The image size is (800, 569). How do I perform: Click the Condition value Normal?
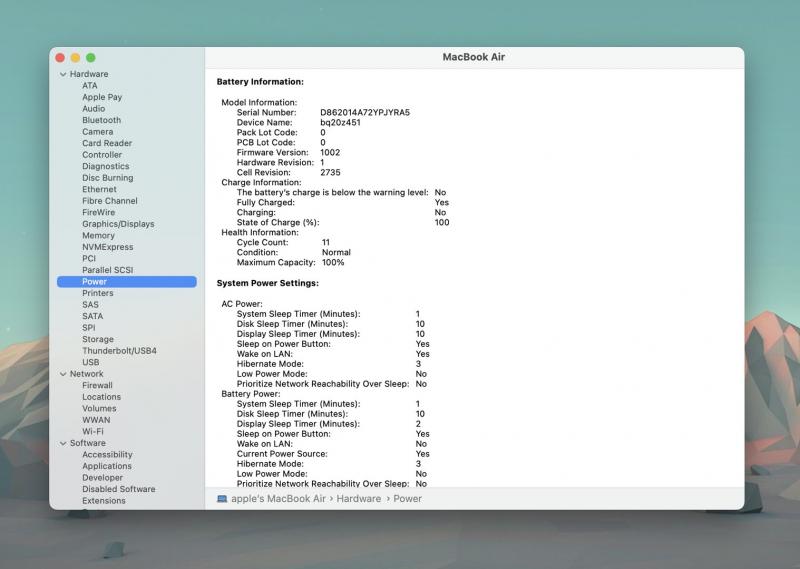336,253
